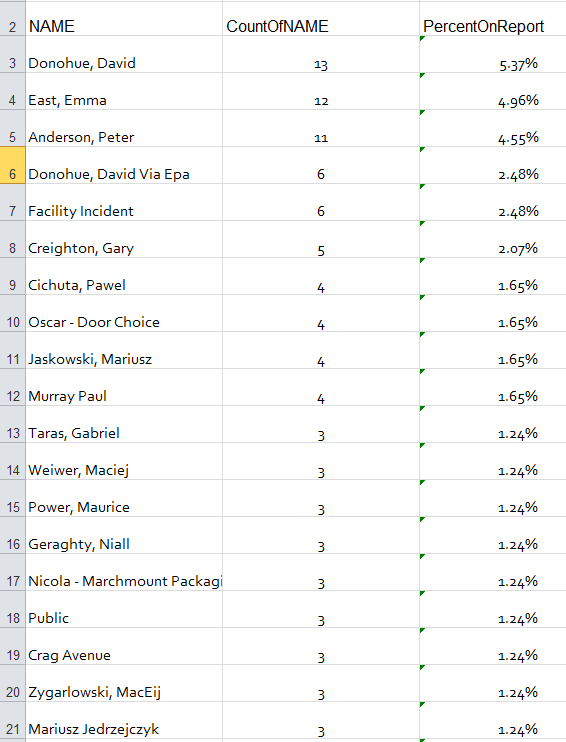Select count cell showing 13
Image resolution: width=566 pixels, height=742 pixels.
pyautogui.click(x=321, y=54)
